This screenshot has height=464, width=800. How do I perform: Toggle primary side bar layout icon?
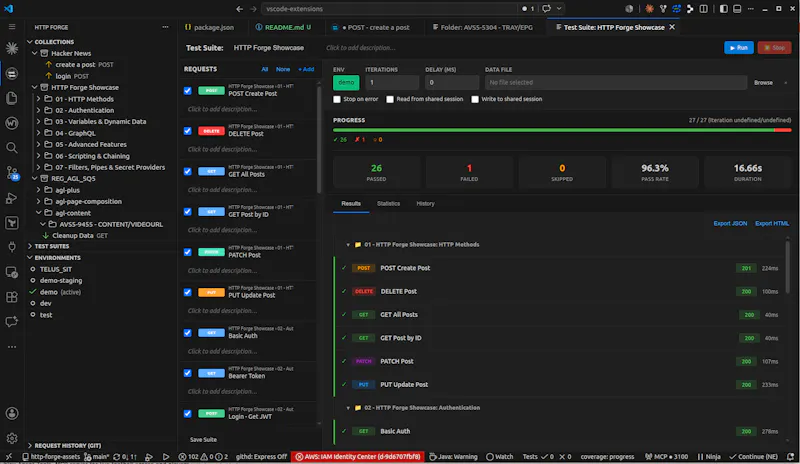click(x=723, y=9)
